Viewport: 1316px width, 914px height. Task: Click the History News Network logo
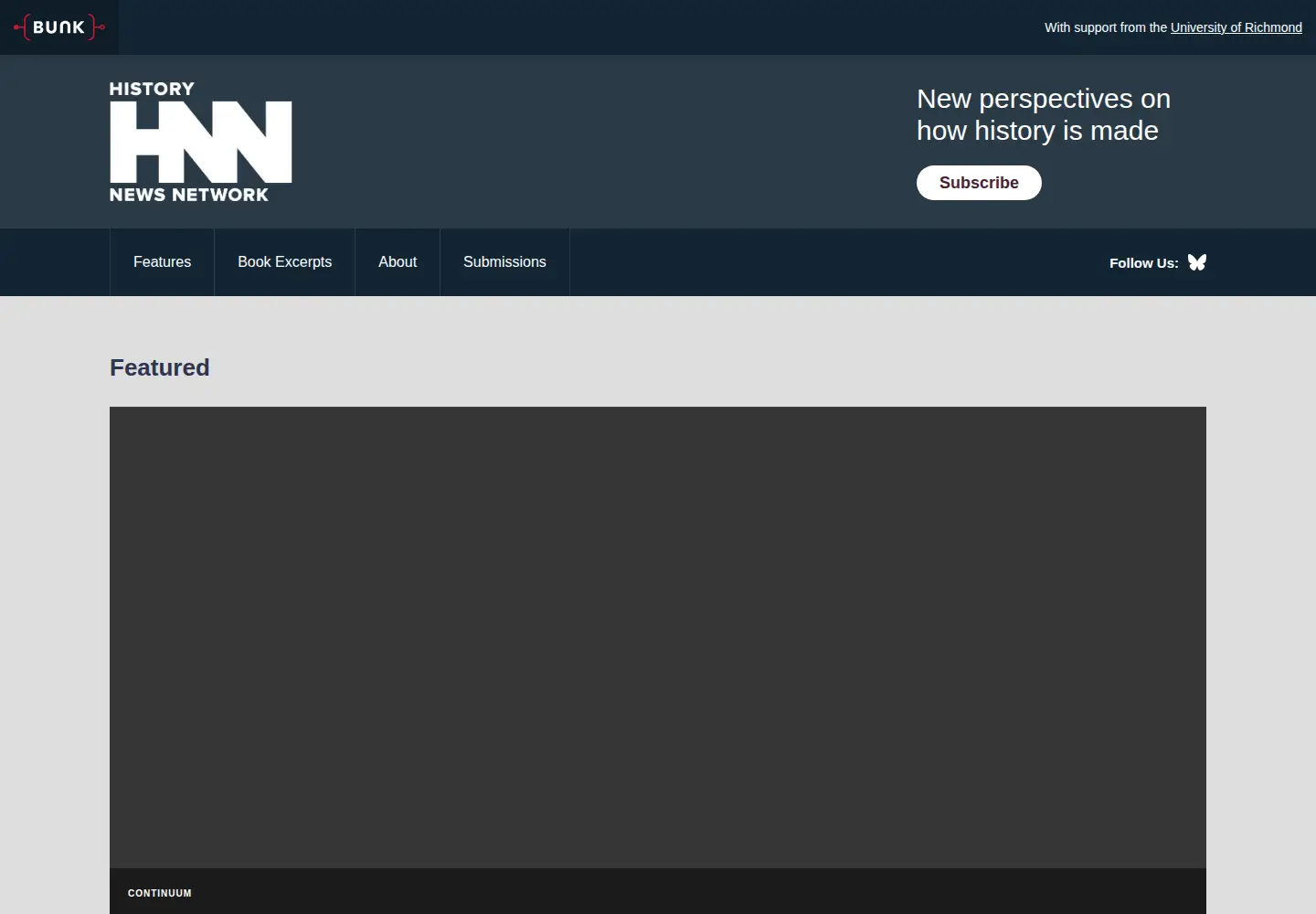tap(201, 142)
